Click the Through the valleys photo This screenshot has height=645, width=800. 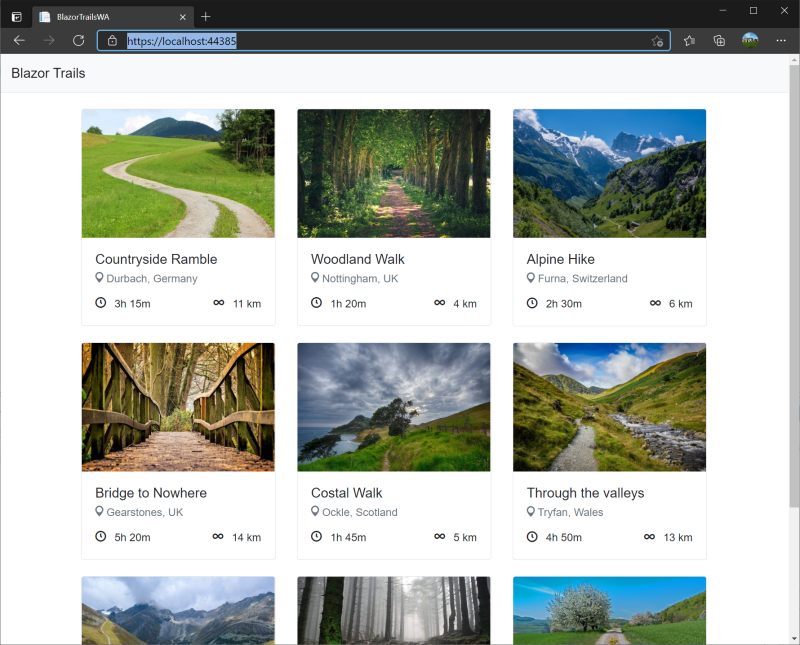[x=610, y=407]
